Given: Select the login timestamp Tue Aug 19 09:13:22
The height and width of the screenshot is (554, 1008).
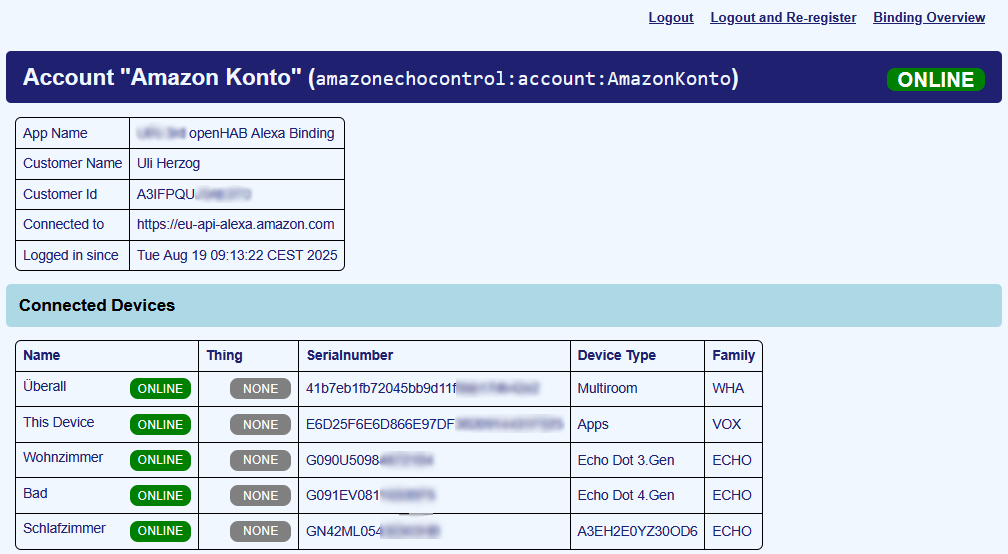Looking at the screenshot, I should 237,255.
